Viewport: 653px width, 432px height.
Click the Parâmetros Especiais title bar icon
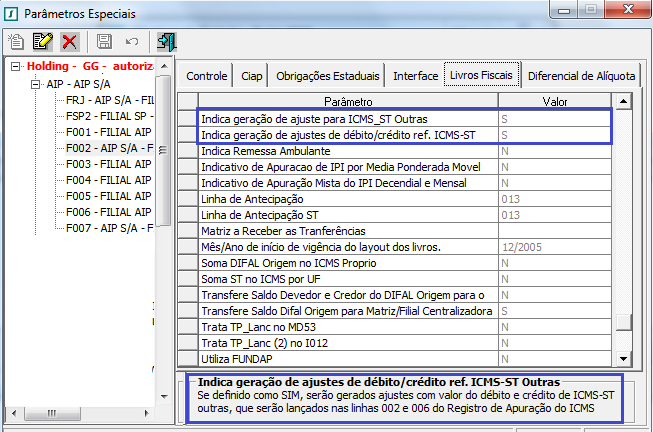(11, 14)
